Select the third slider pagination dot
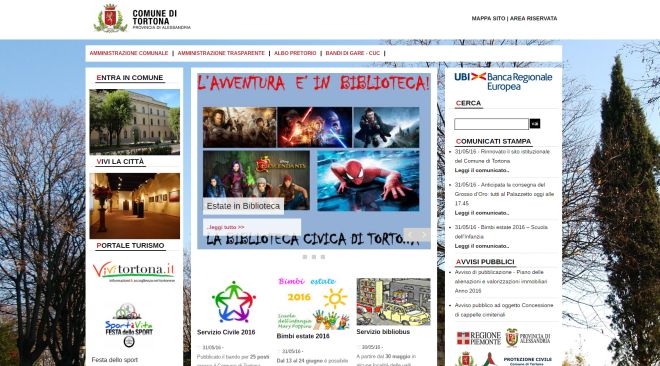The image size is (660, 366). (x=323, y=257)
